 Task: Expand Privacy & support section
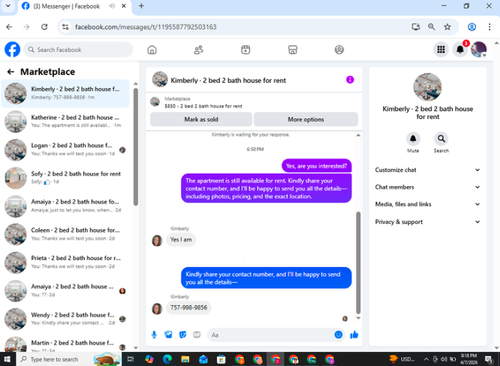click(x=428, y=222)
